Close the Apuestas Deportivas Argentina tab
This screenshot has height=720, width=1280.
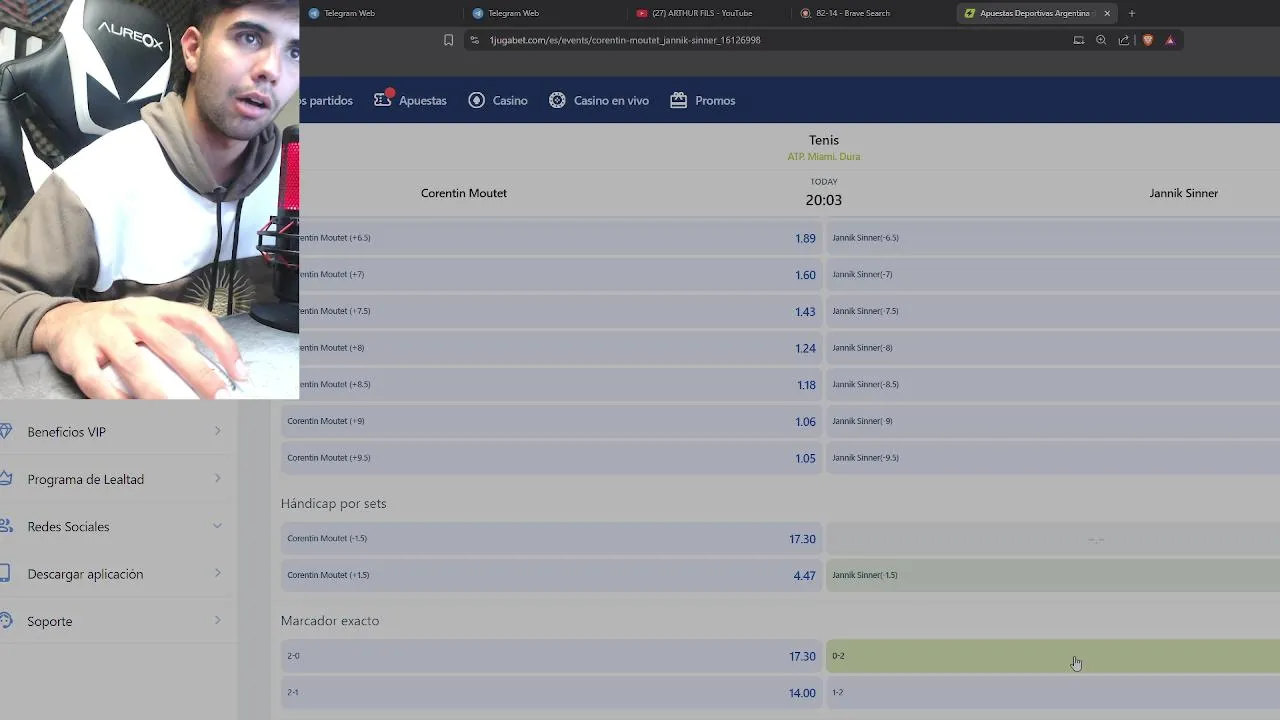[1107, 13]
